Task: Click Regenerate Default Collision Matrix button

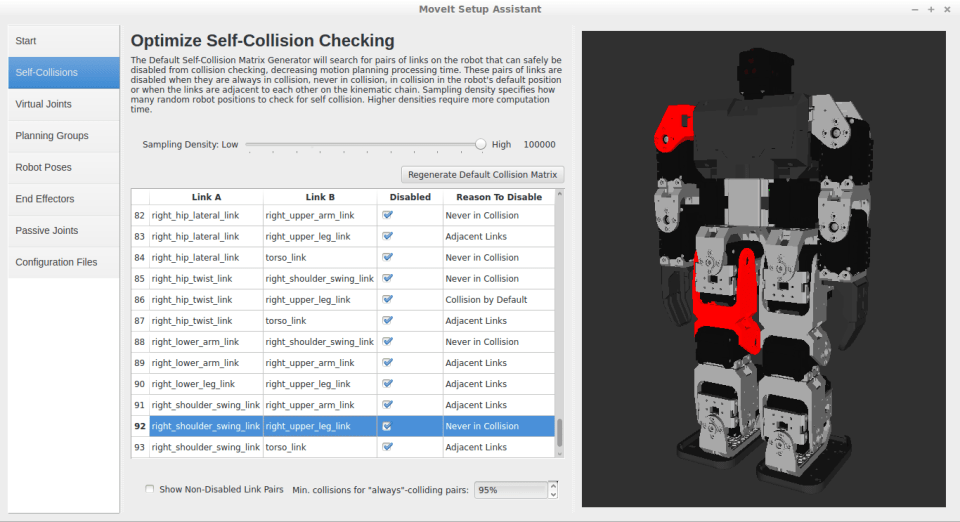Action: pyautogui.click(x=482, y=174)
